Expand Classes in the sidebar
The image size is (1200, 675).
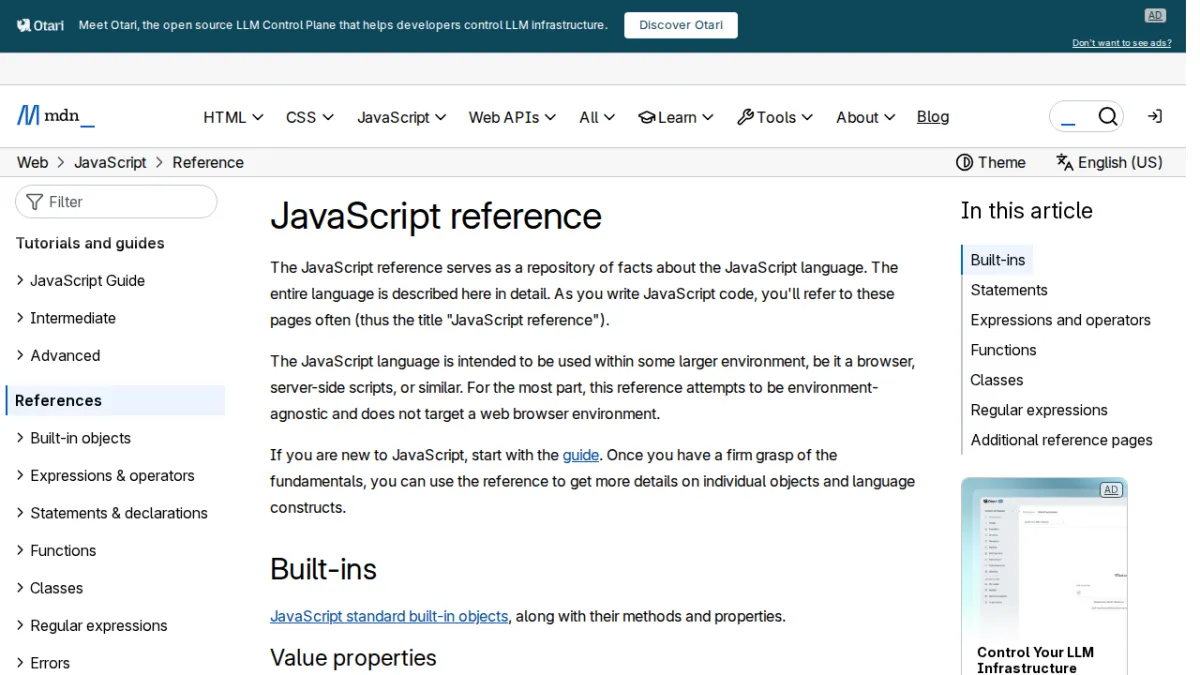[49, 588]
